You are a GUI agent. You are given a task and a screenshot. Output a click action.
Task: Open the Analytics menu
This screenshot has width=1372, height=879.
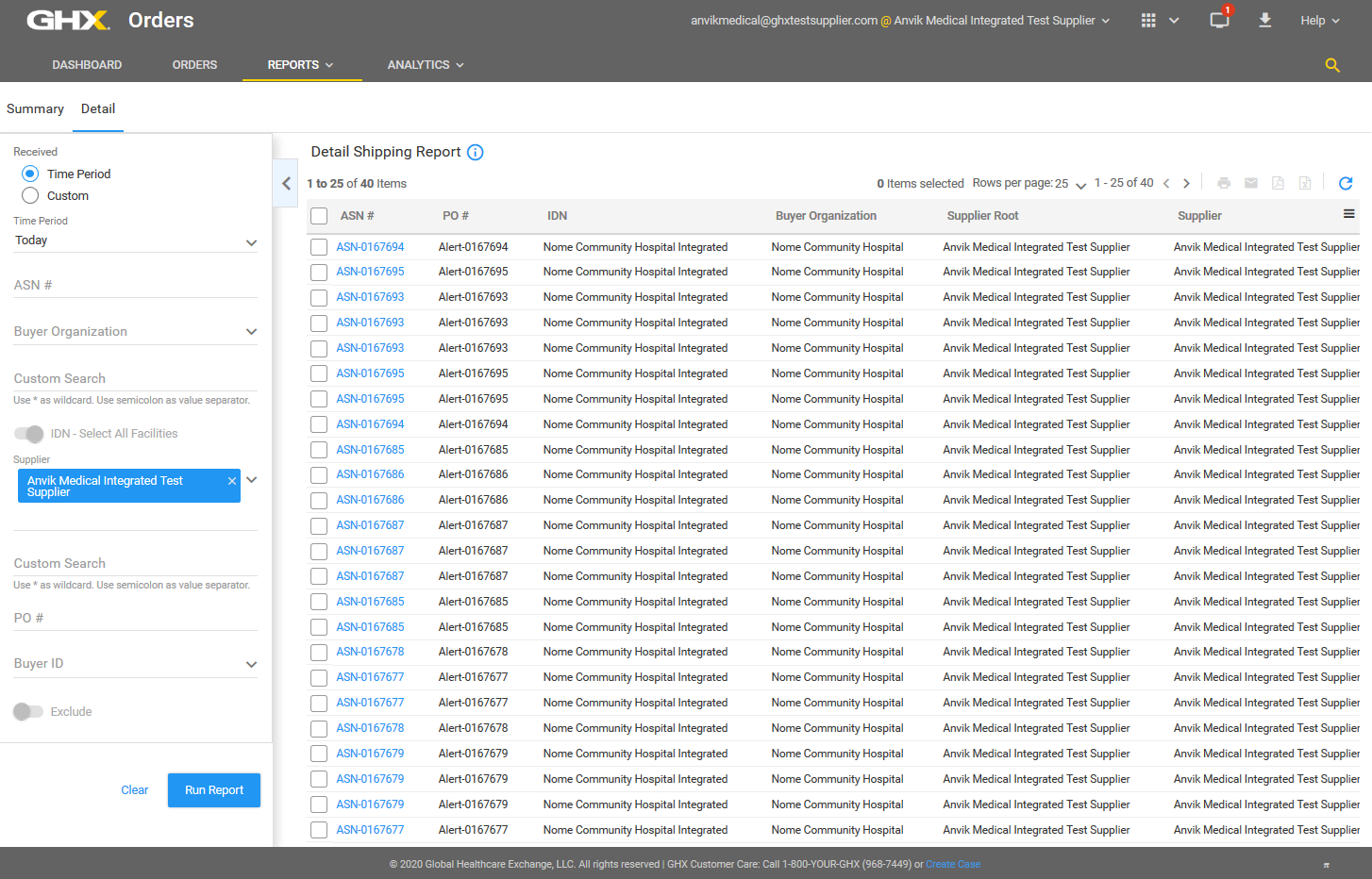tap(426, 65)
